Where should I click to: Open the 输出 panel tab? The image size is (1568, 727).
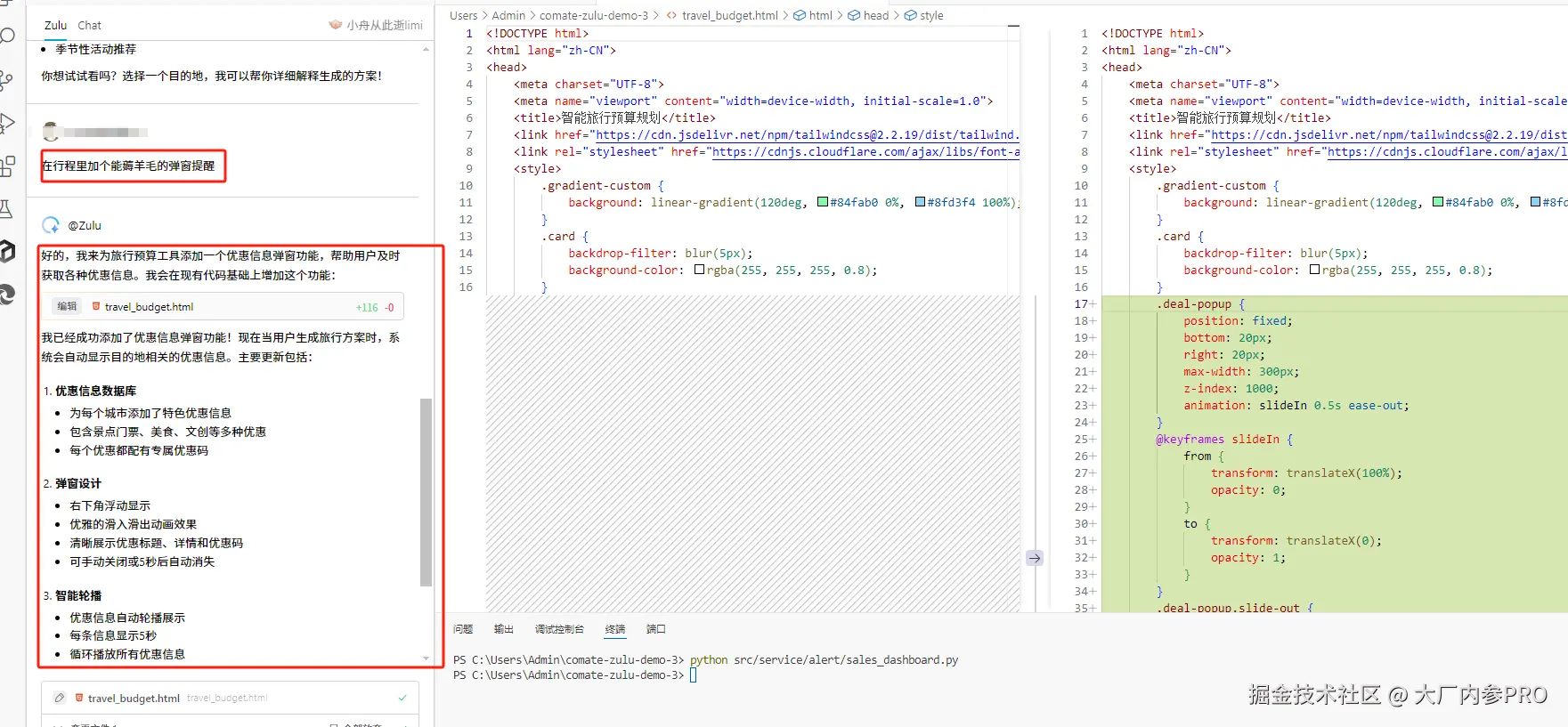click(x=504, y=629)
